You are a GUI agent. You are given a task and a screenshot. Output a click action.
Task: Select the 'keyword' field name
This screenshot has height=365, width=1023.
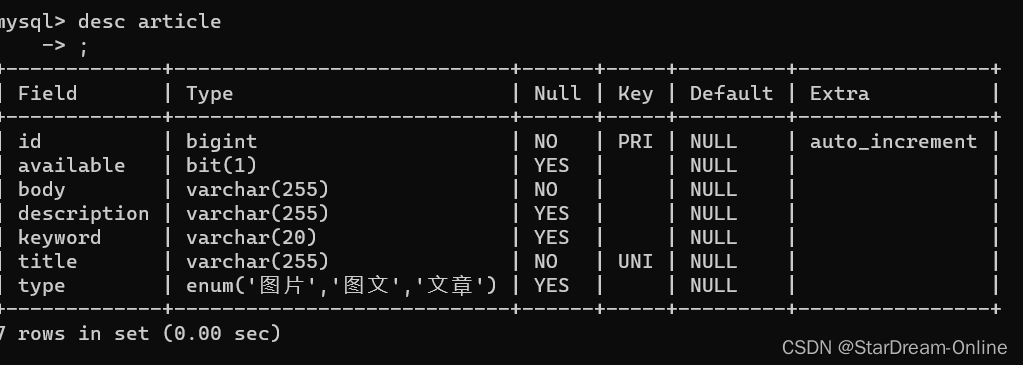[x=59, y=238]
